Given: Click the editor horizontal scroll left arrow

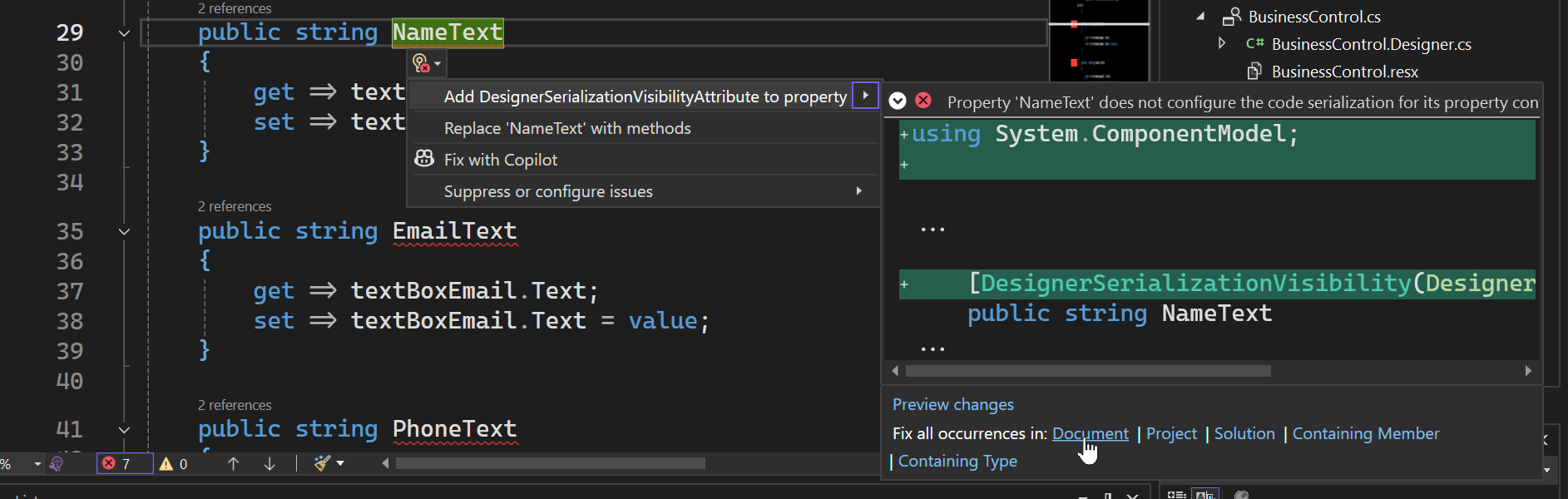Looking at the screenshot, I should (x=385, y=463).
